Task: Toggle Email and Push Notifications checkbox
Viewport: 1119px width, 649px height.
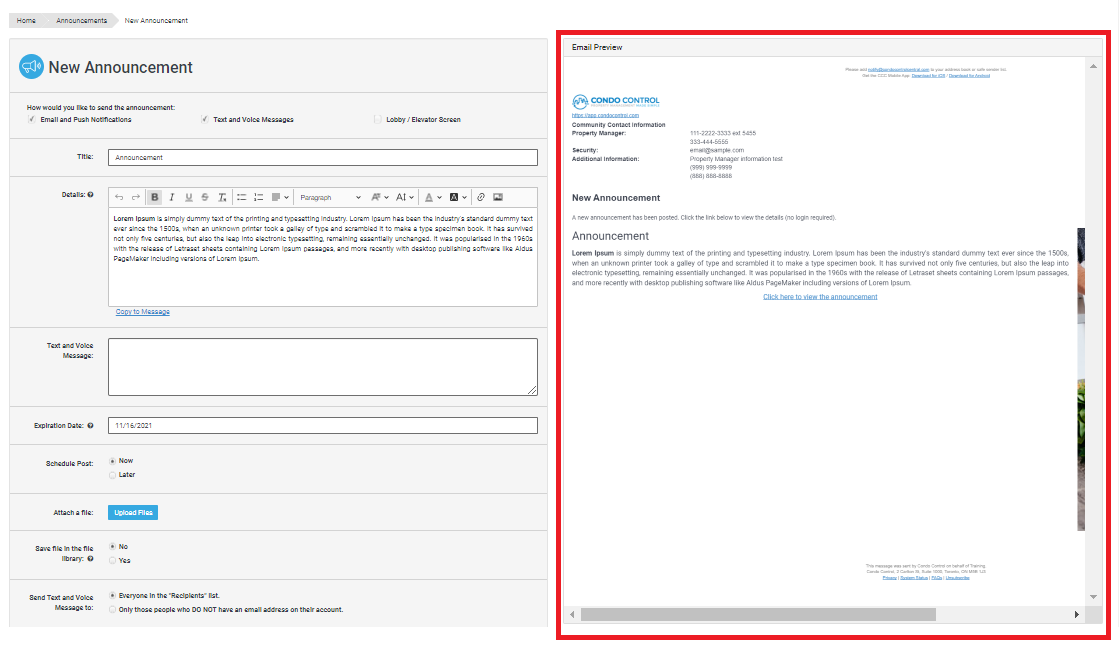Action: (32, 119)
